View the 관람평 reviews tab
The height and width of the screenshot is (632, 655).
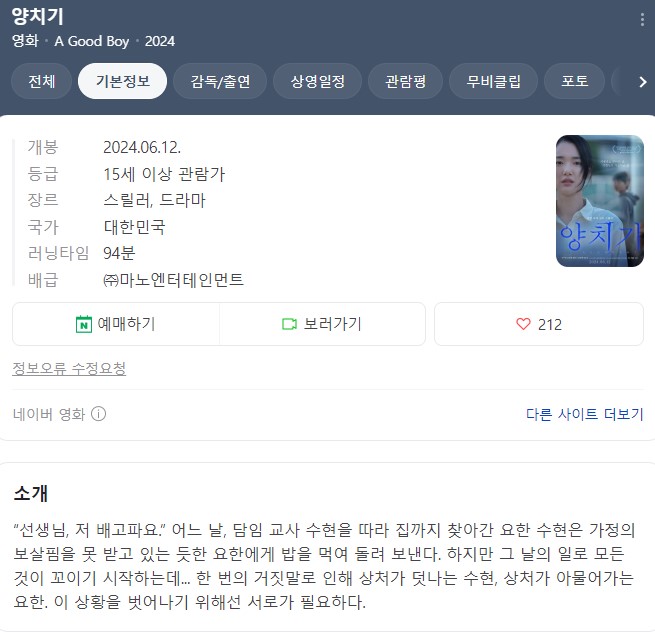point(405,81)
